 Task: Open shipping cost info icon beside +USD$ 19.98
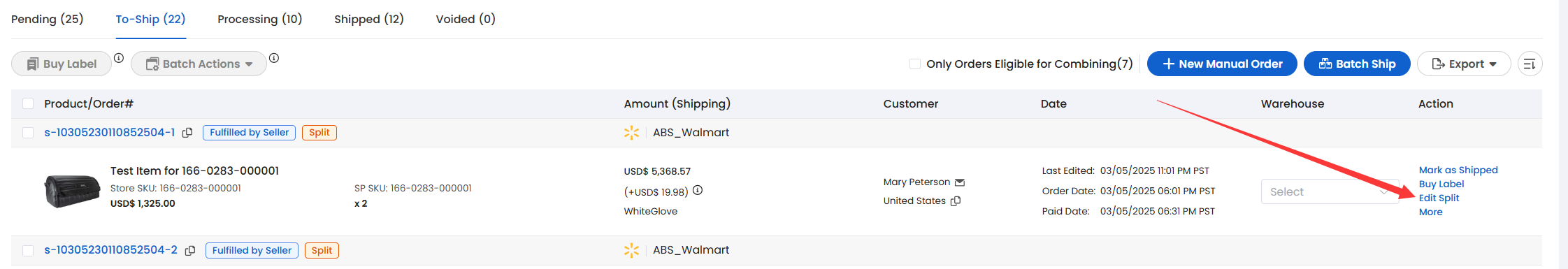pyautogui.click(x=698, y=190)
